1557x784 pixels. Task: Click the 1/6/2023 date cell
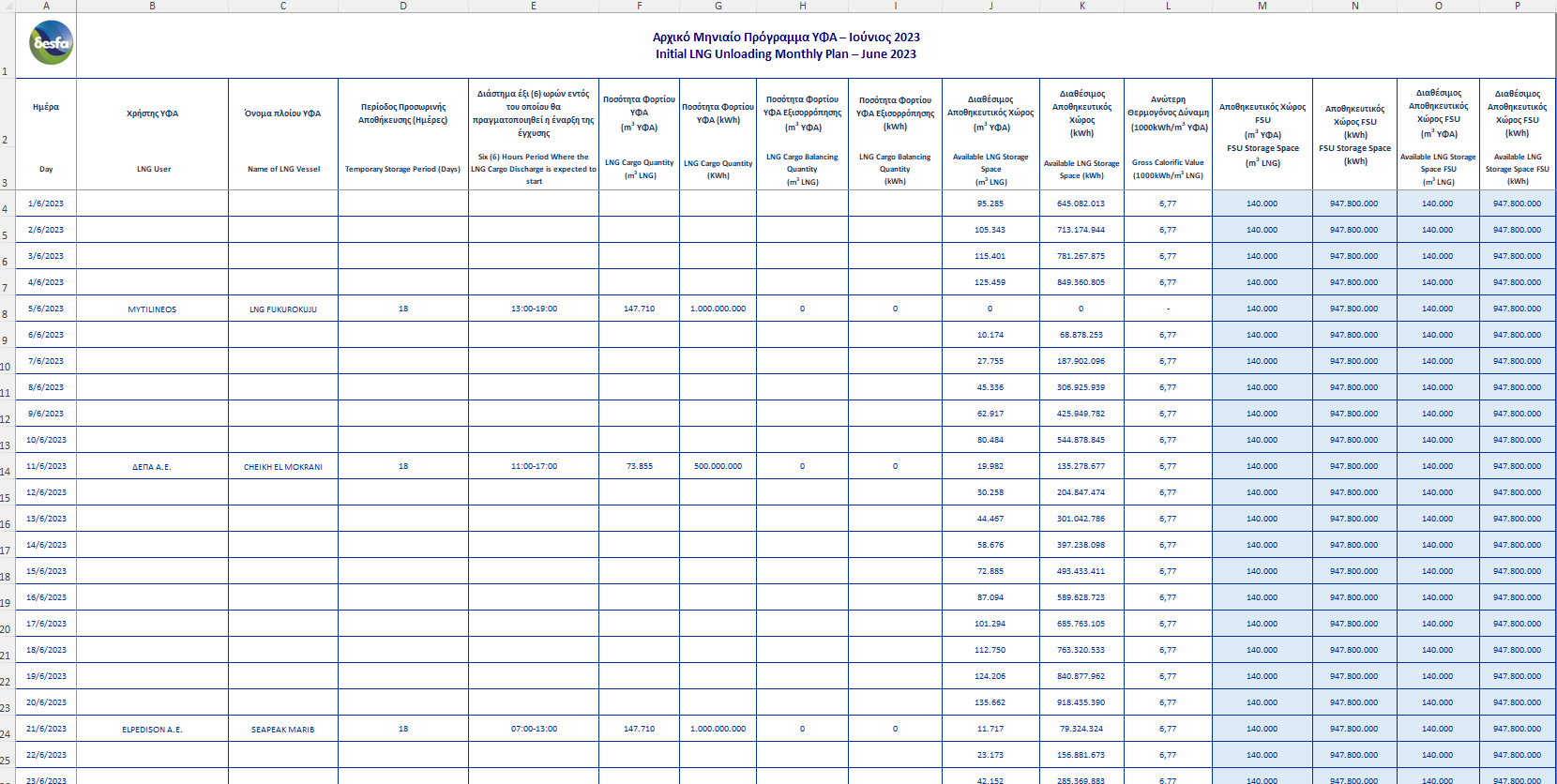[x=46, y=204]
